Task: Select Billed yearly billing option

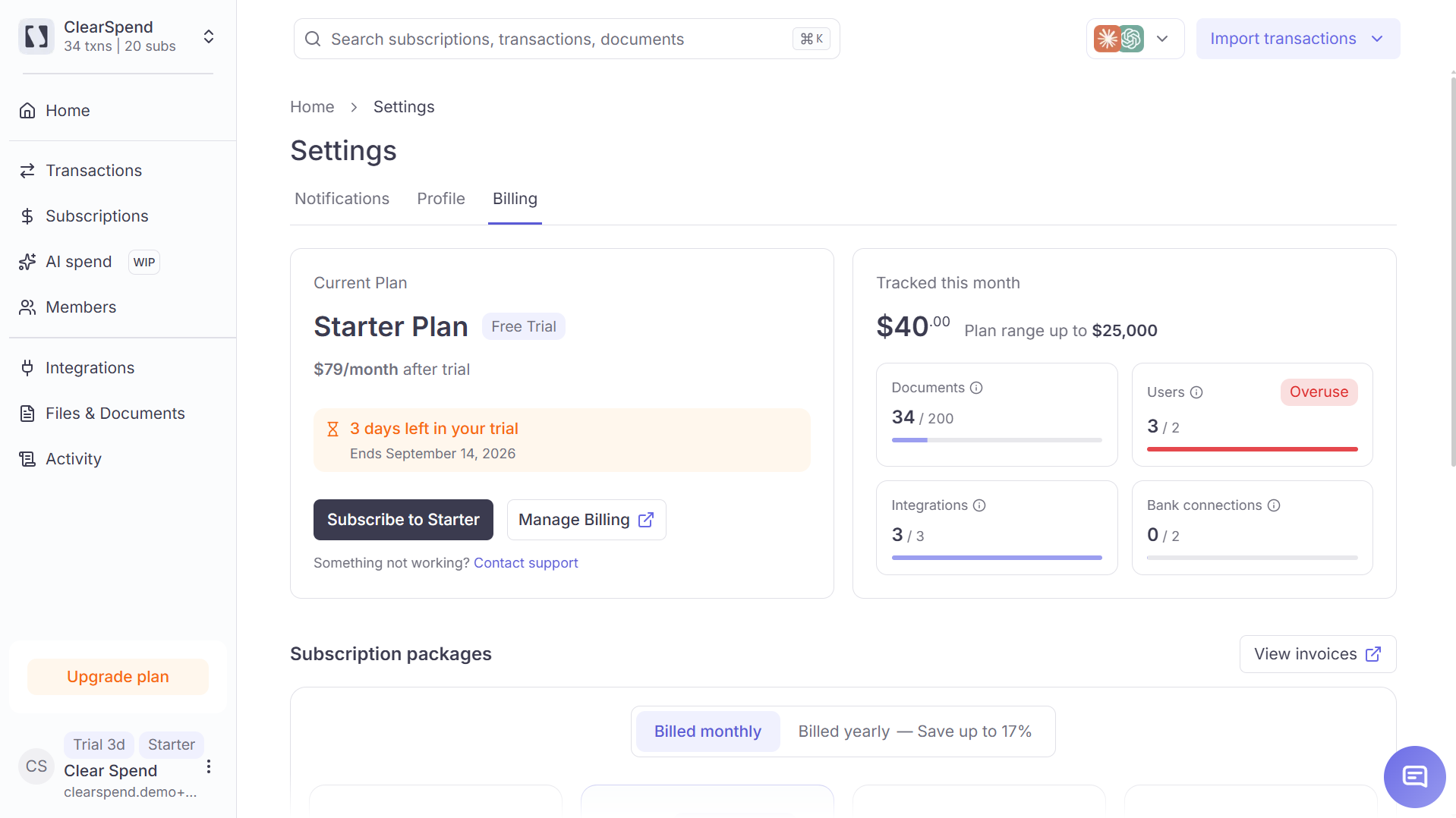Action: point(915,731)
